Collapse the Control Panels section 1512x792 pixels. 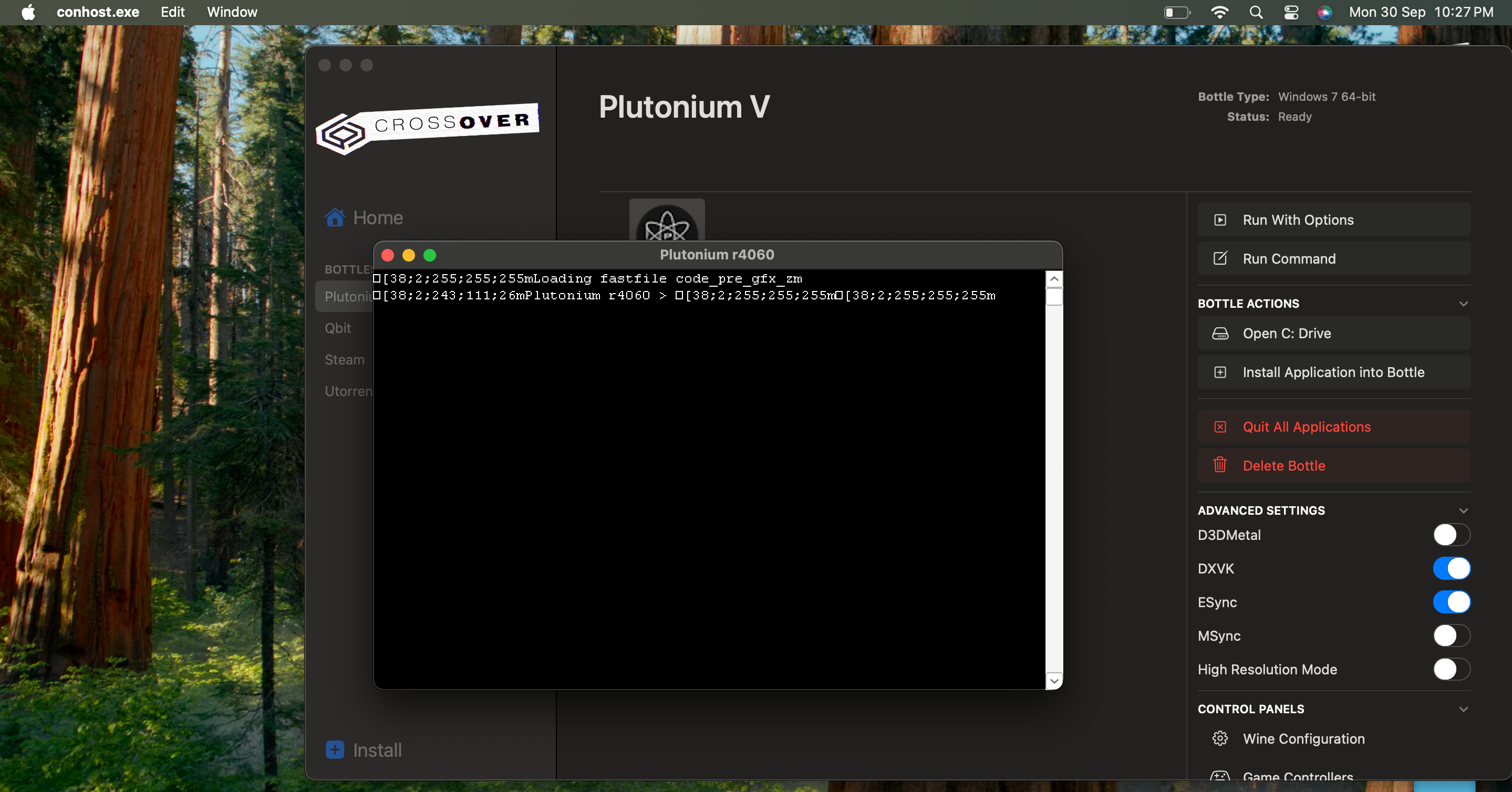(1463, 708)
